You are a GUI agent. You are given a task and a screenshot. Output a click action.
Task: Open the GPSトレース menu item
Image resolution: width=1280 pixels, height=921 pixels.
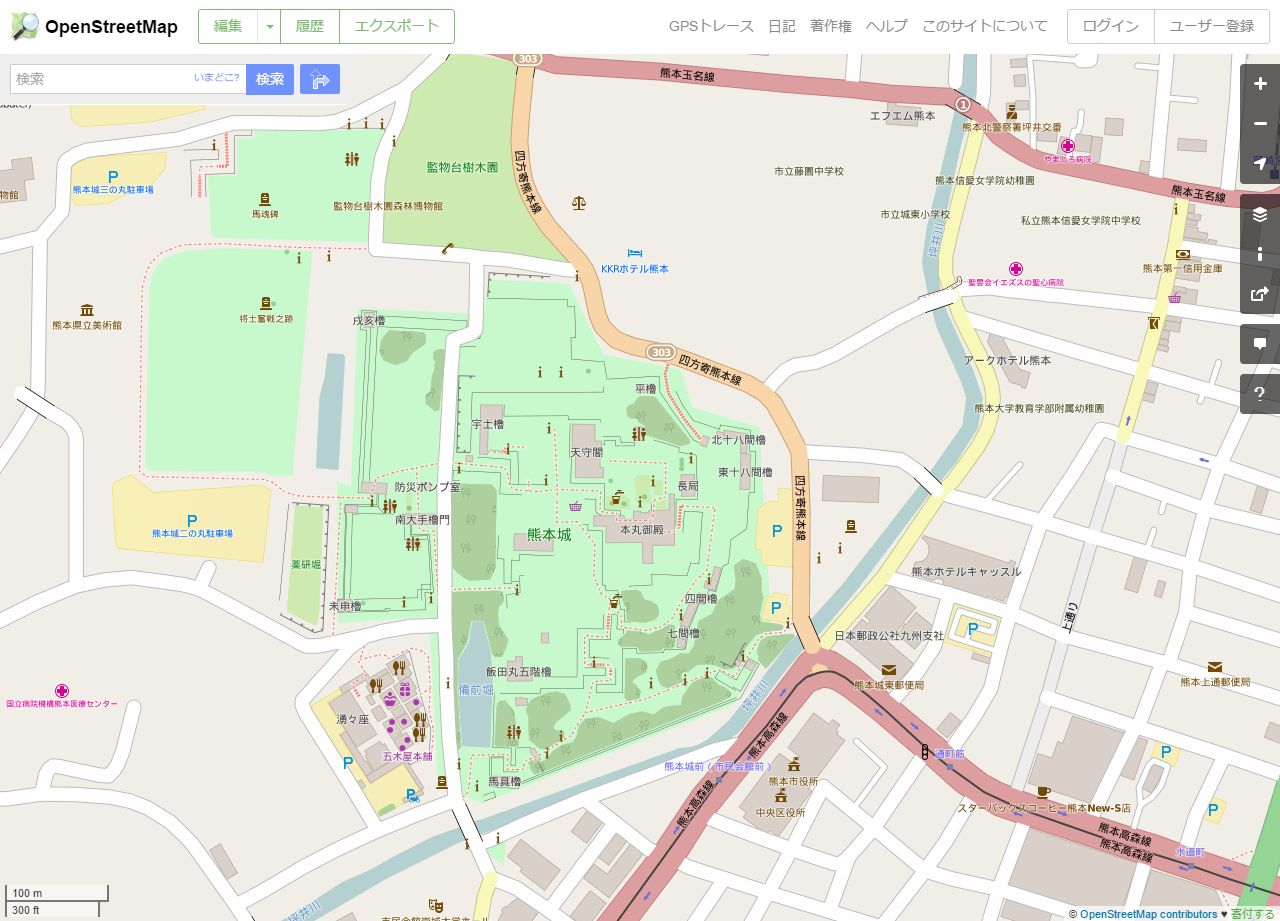[711, 26]
